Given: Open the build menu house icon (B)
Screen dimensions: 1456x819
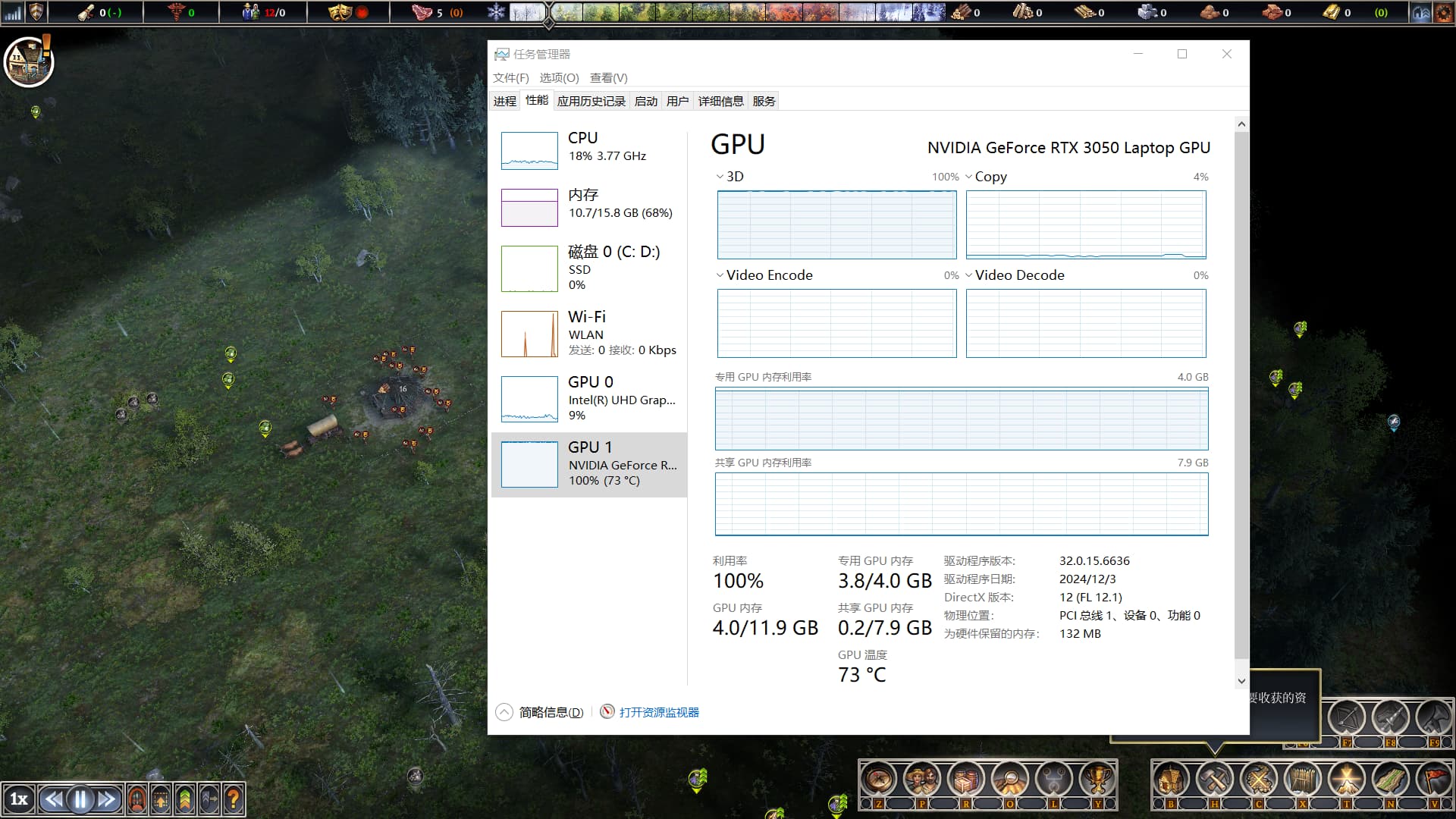Looking at the screenshot, I should pyautogui.click(x=1170, y=779).
